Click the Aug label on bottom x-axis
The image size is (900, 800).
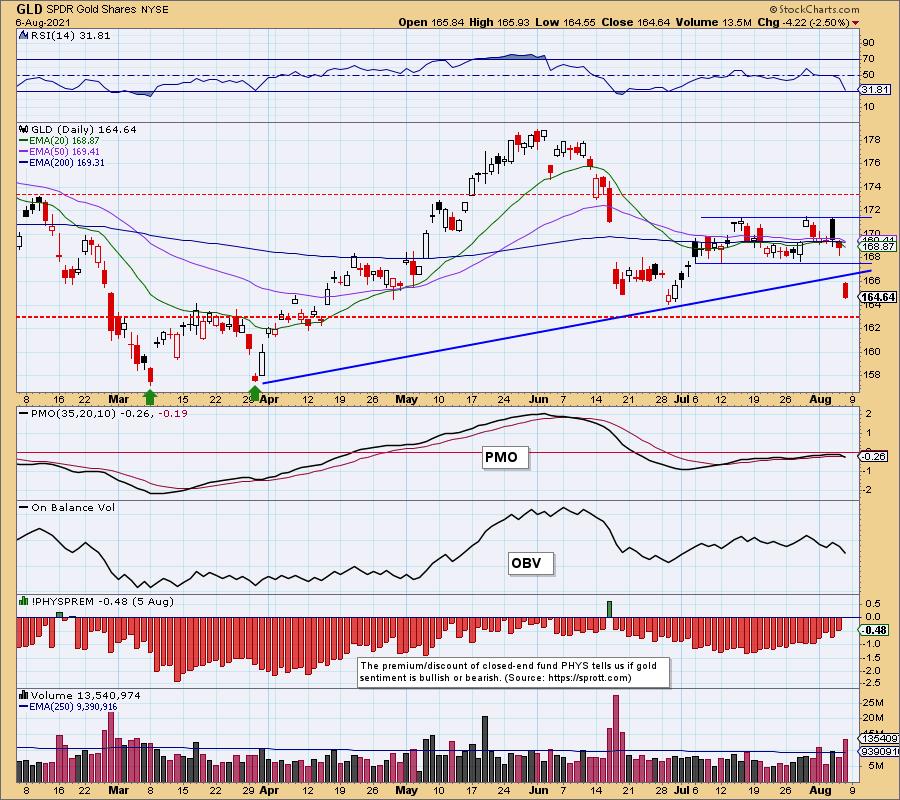coord(820,790)
